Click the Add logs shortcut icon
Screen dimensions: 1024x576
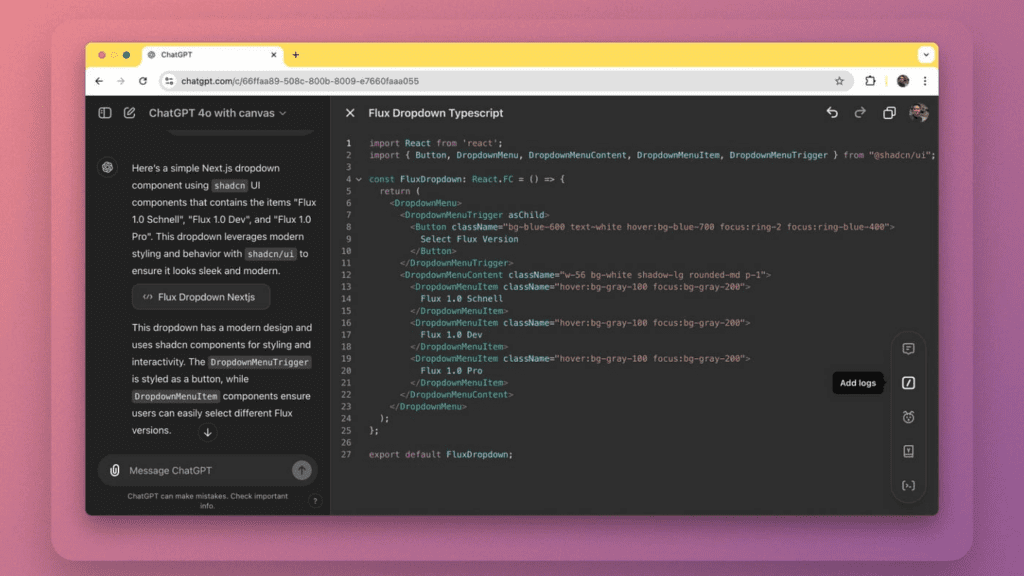[908, 383]
